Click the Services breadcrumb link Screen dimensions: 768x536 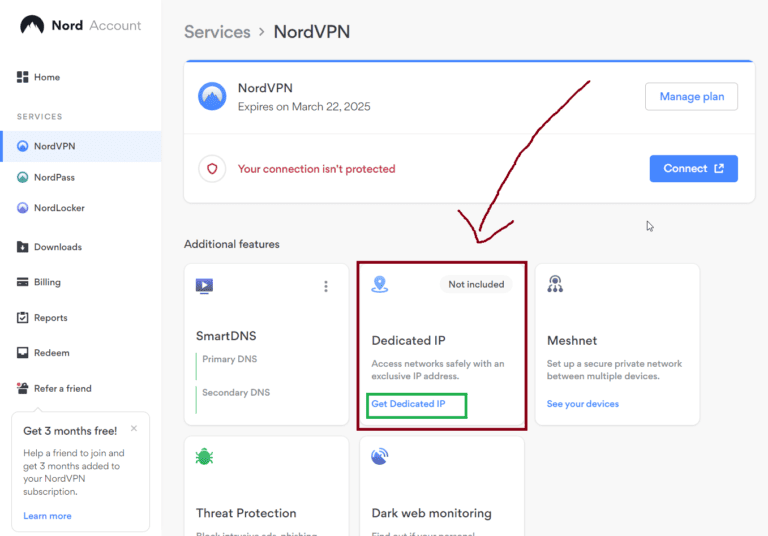[216, 31]
